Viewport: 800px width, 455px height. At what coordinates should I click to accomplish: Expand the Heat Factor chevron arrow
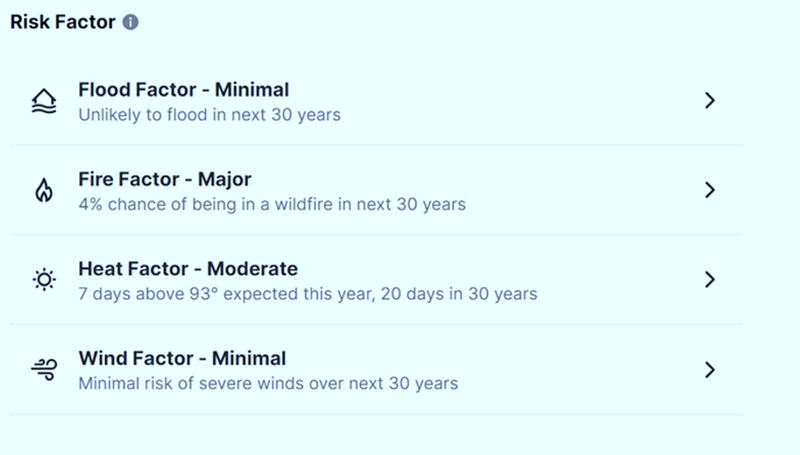[x=710, y=280]
